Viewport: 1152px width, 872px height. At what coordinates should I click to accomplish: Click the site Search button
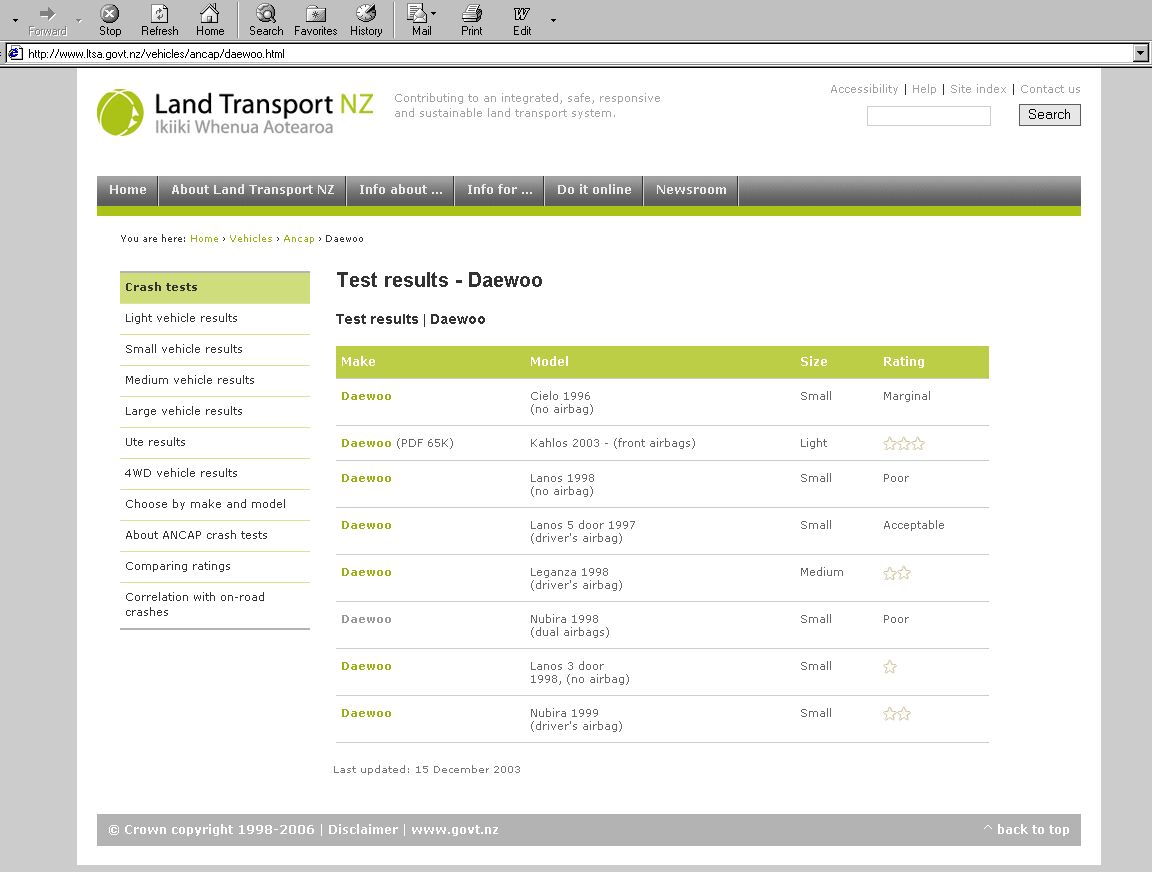coord(1049,115)
